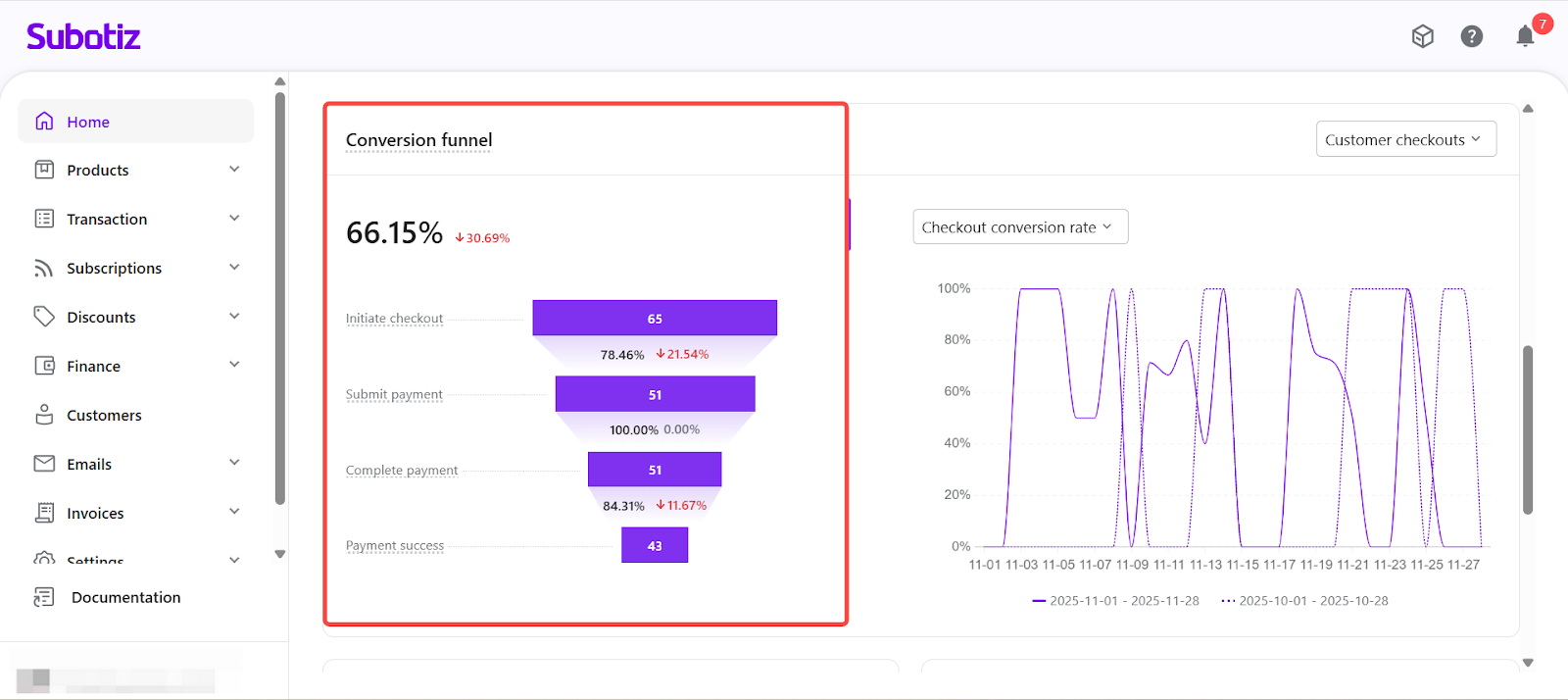Select Invoices in the sidebar
1568x700 pixels.
[95, 513]
